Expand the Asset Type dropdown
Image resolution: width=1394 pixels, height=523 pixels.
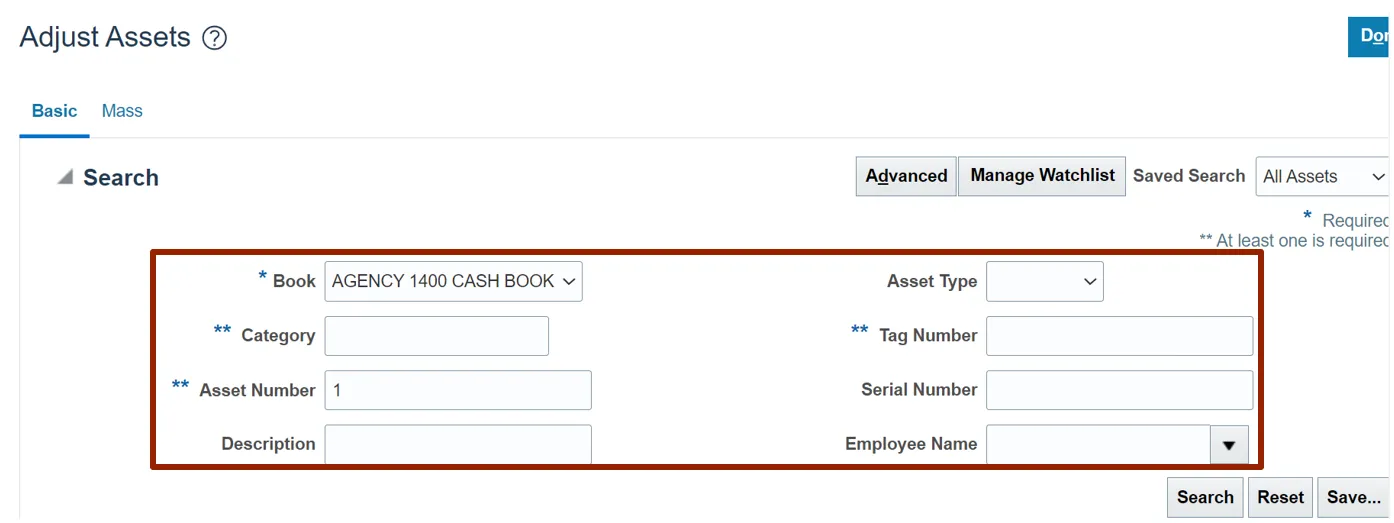pos(1044,282)
